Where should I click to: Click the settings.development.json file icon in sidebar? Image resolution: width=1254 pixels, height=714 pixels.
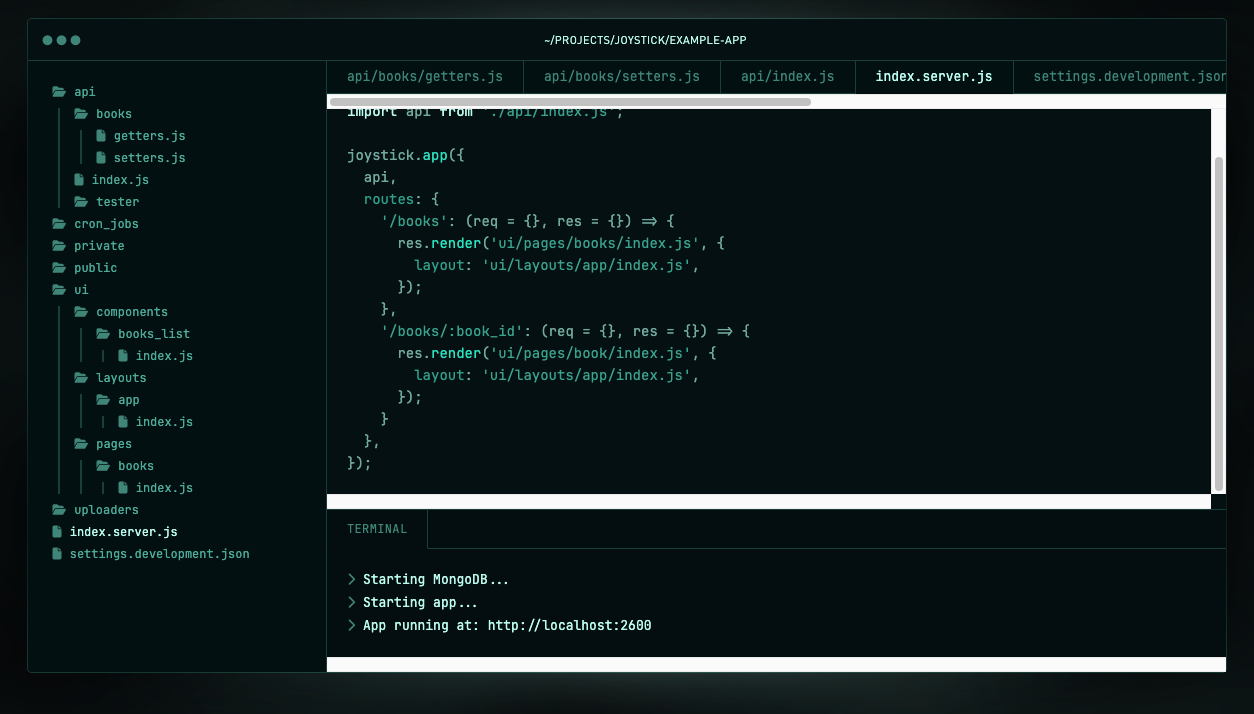58,554
